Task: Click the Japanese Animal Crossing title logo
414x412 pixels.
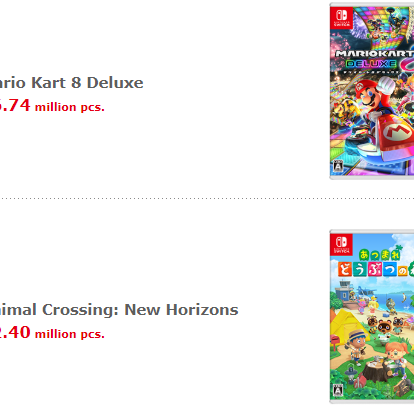Action: [376, 263]
